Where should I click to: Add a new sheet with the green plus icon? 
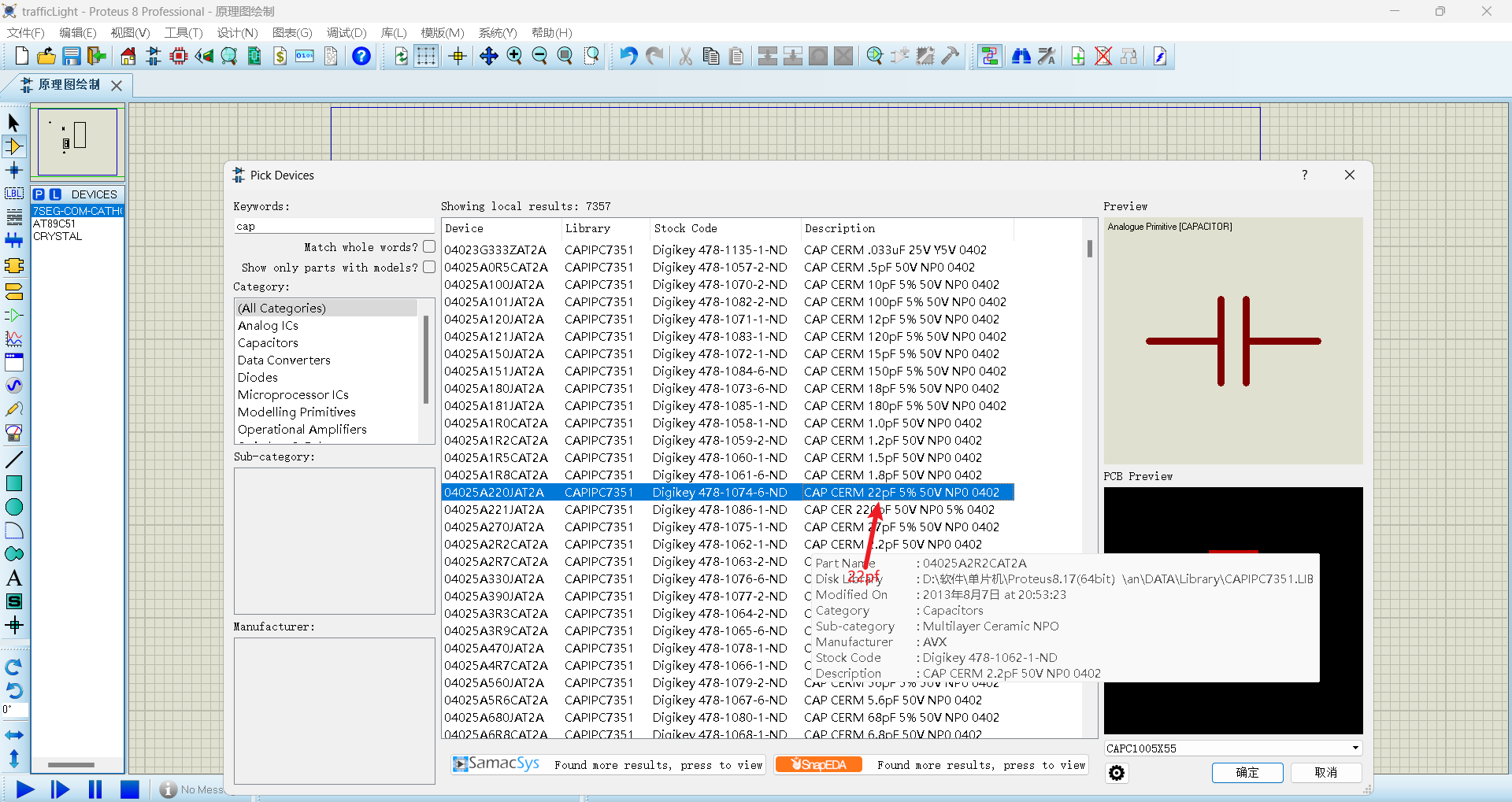pyautogui.click(x=1078, y=56)
